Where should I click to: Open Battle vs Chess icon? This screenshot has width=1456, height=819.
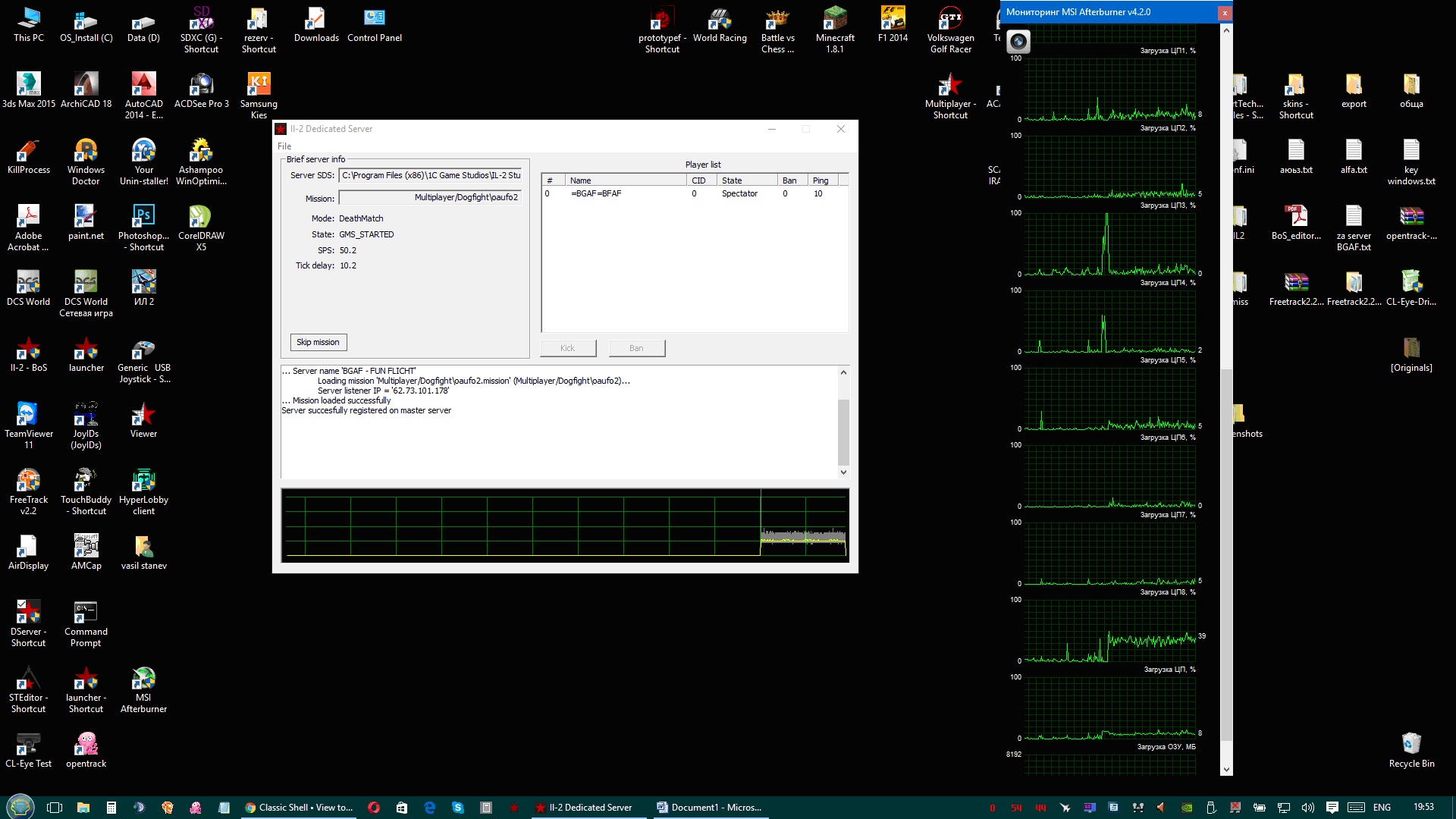click(777, 30)
